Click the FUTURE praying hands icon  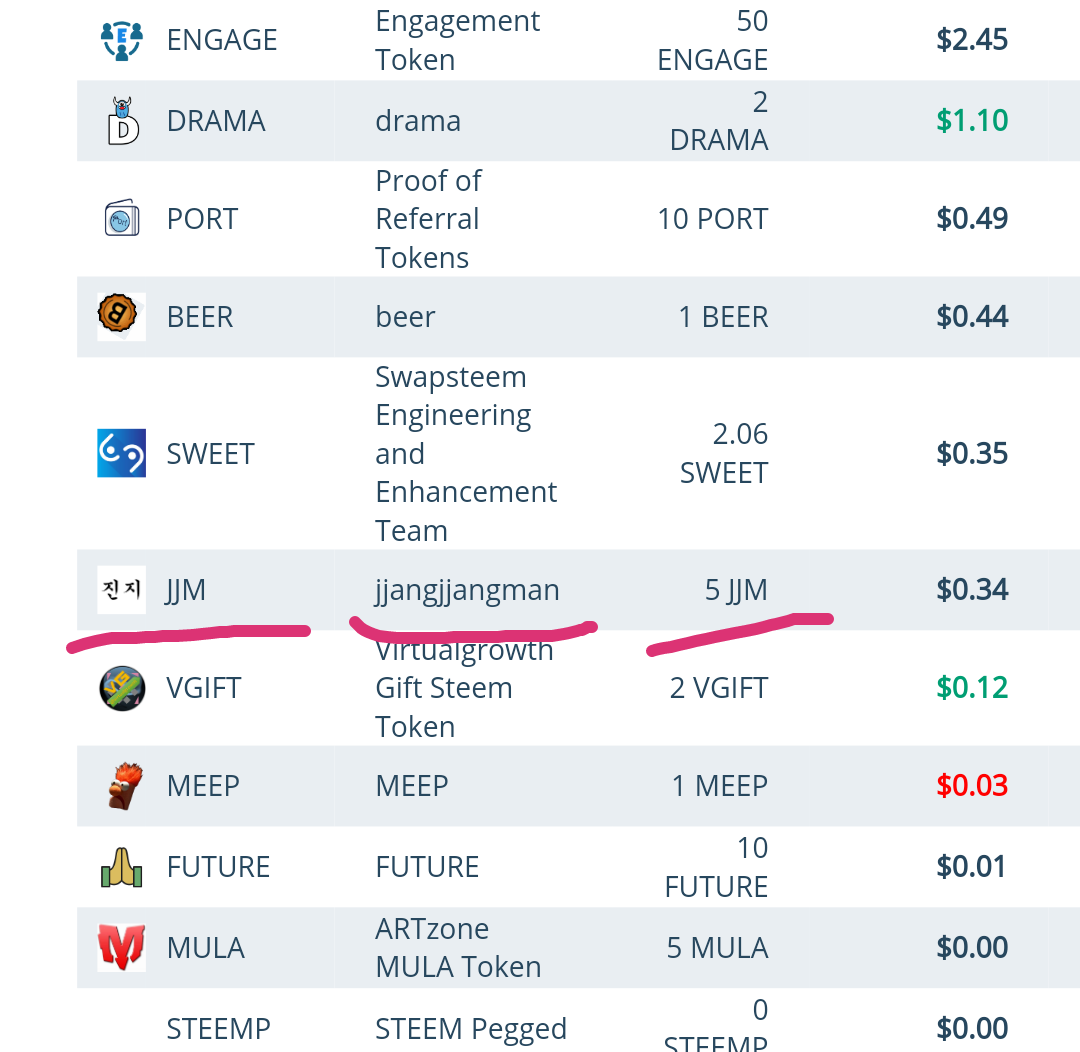(x=122, y=867)
